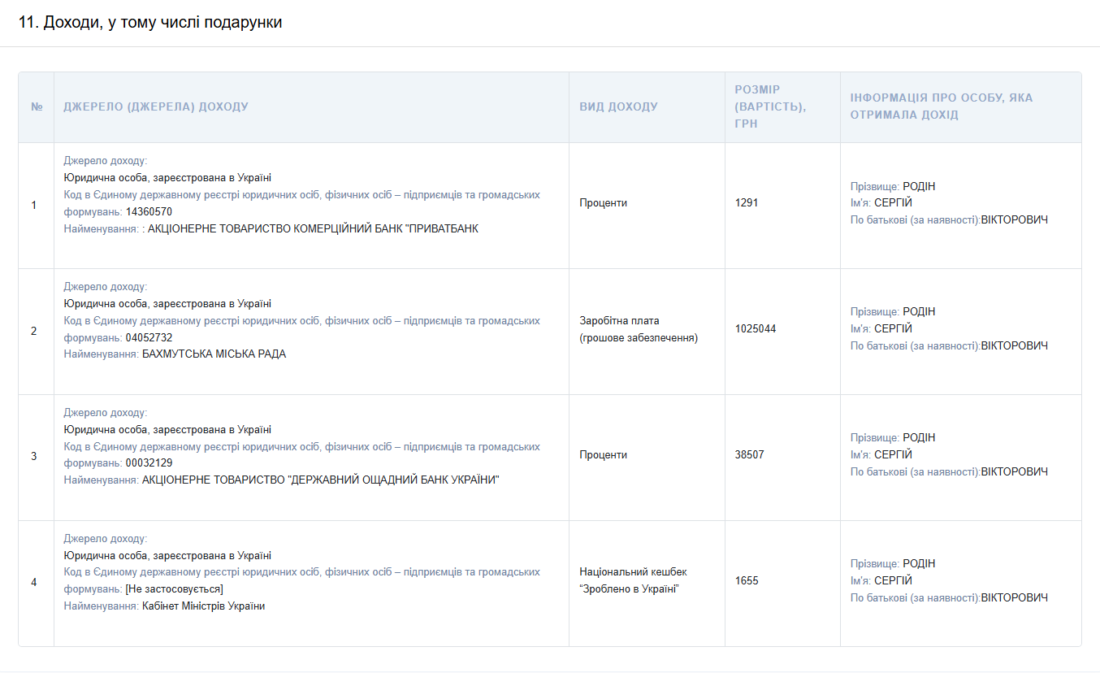Select the "Розмір (вартість), грн" column header

[x=770, y=107]
